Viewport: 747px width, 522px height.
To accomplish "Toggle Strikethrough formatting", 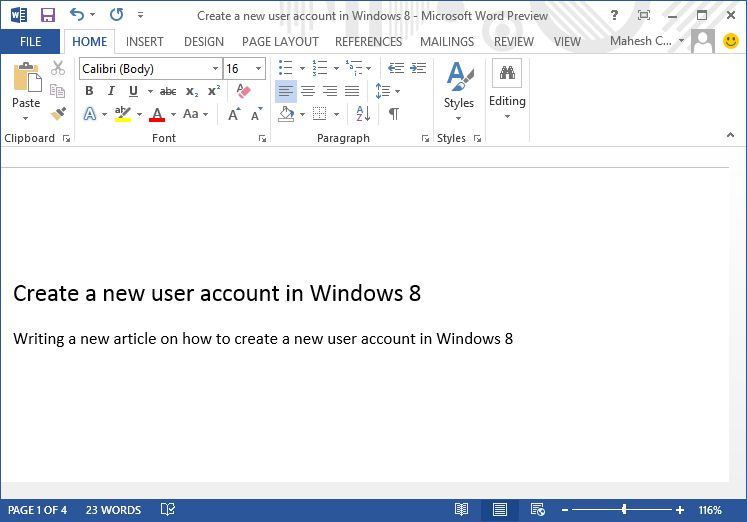I will click(x=168, y=91).
